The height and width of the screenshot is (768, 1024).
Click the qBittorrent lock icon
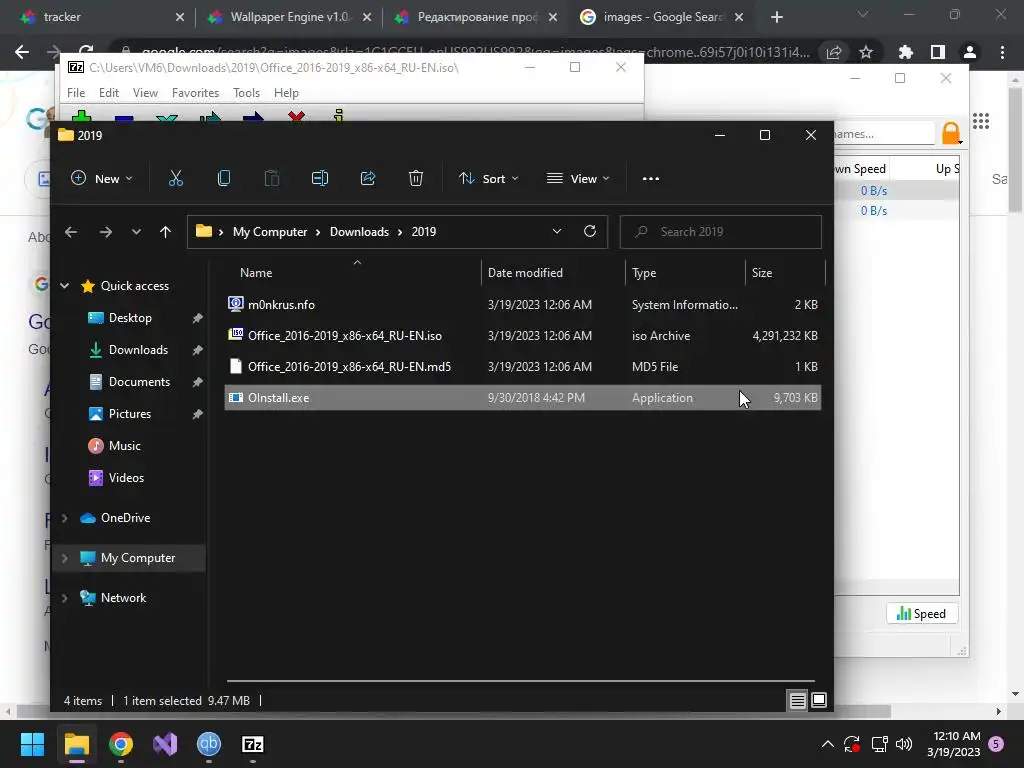tap(951, 133)
